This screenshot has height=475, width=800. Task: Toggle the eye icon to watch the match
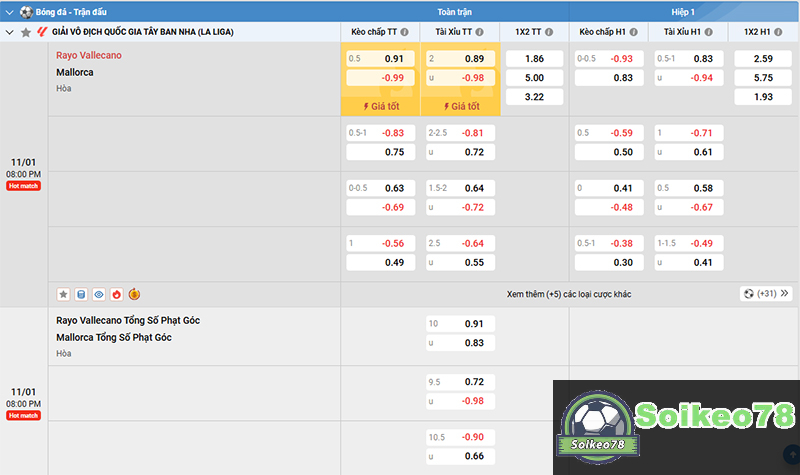coord(98,294)
